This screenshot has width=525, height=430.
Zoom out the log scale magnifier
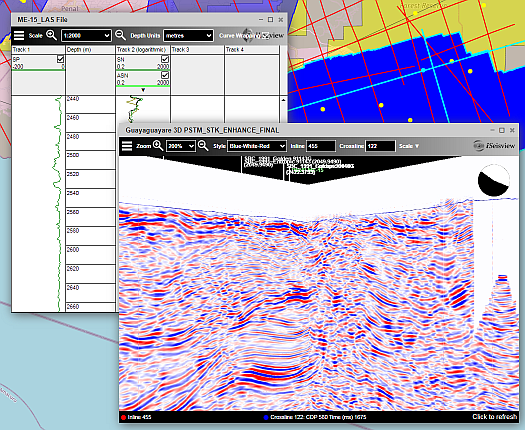pos(120,35)
